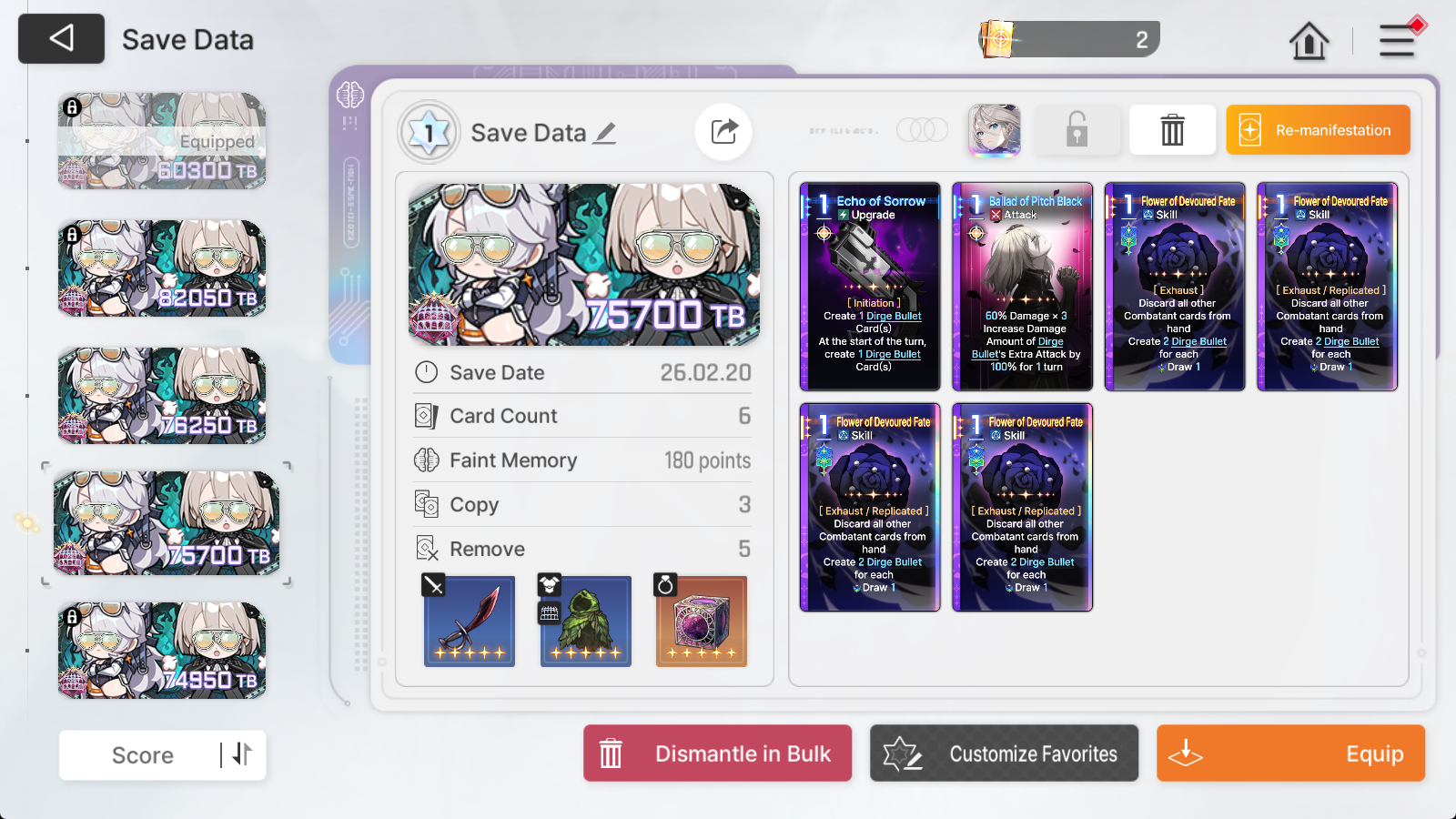The height and width of the screenshot is (819, 1456).
Task: Select the 74950 TB save data
Action: [162, 651]
